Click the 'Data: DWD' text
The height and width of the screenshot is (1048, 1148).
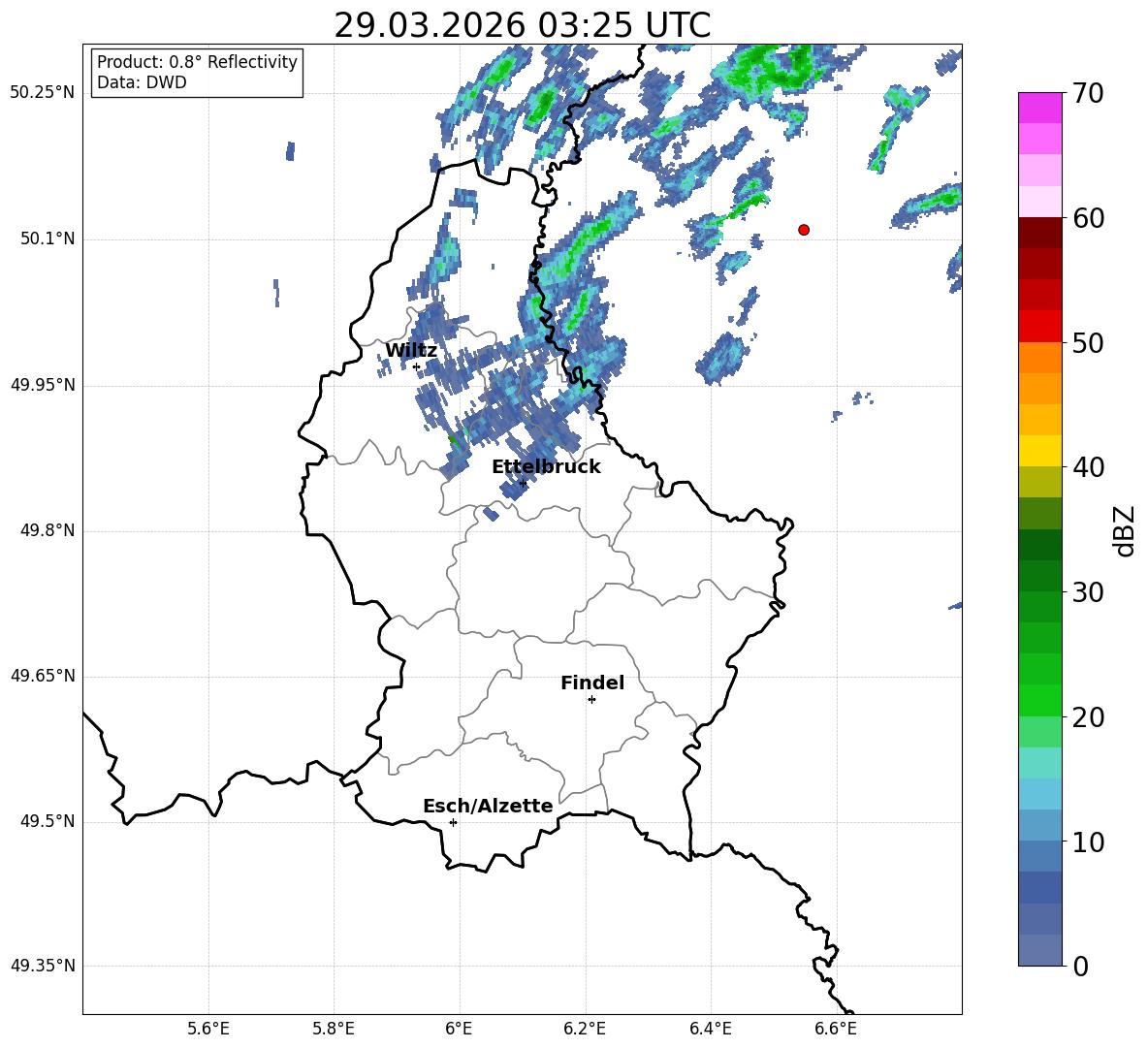[x=142, y=82]
